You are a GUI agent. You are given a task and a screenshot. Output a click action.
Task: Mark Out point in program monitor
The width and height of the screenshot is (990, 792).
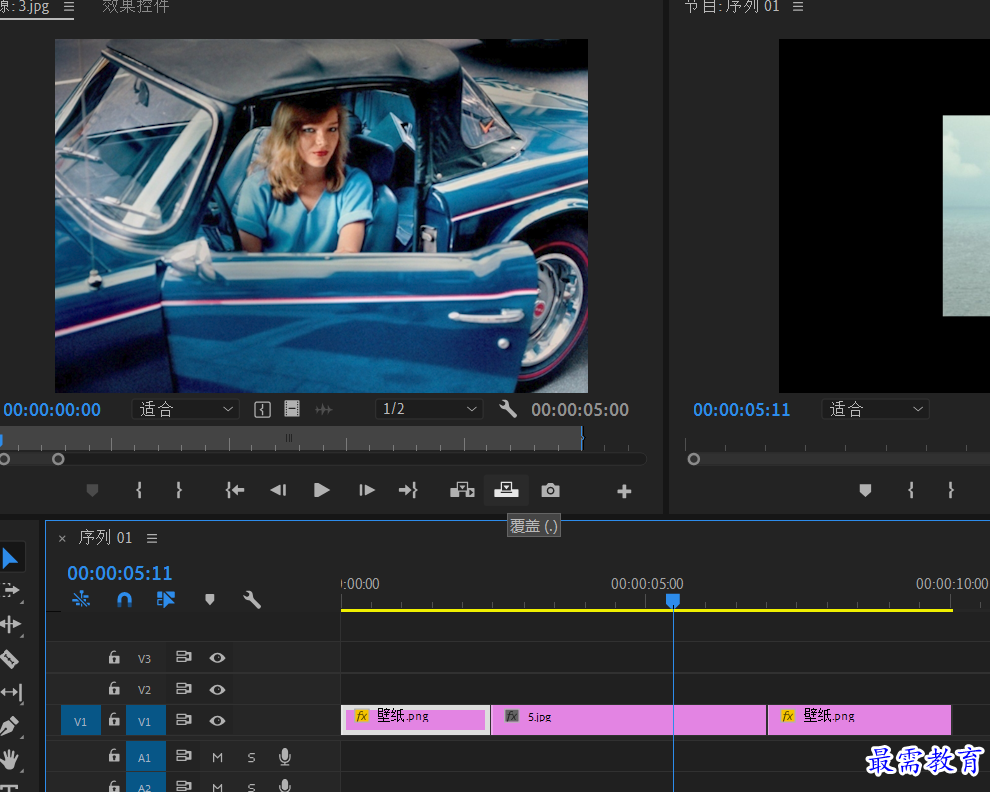(x=951, y=490)
